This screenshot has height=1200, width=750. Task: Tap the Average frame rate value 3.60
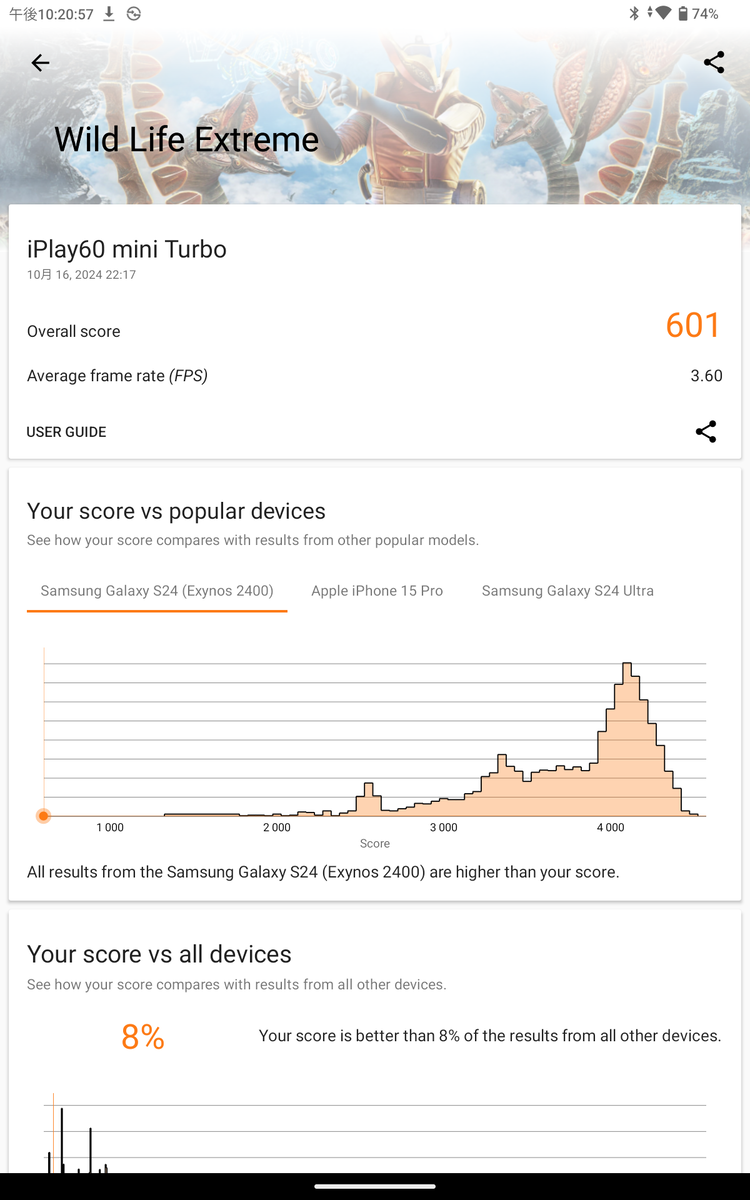point(706,376)
